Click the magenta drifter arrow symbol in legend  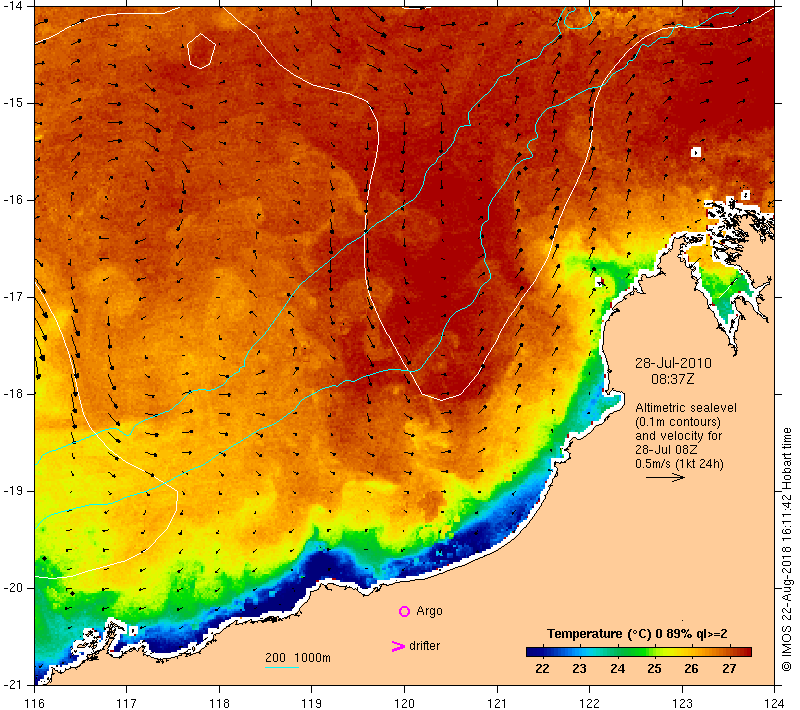[x=397, y=646]
